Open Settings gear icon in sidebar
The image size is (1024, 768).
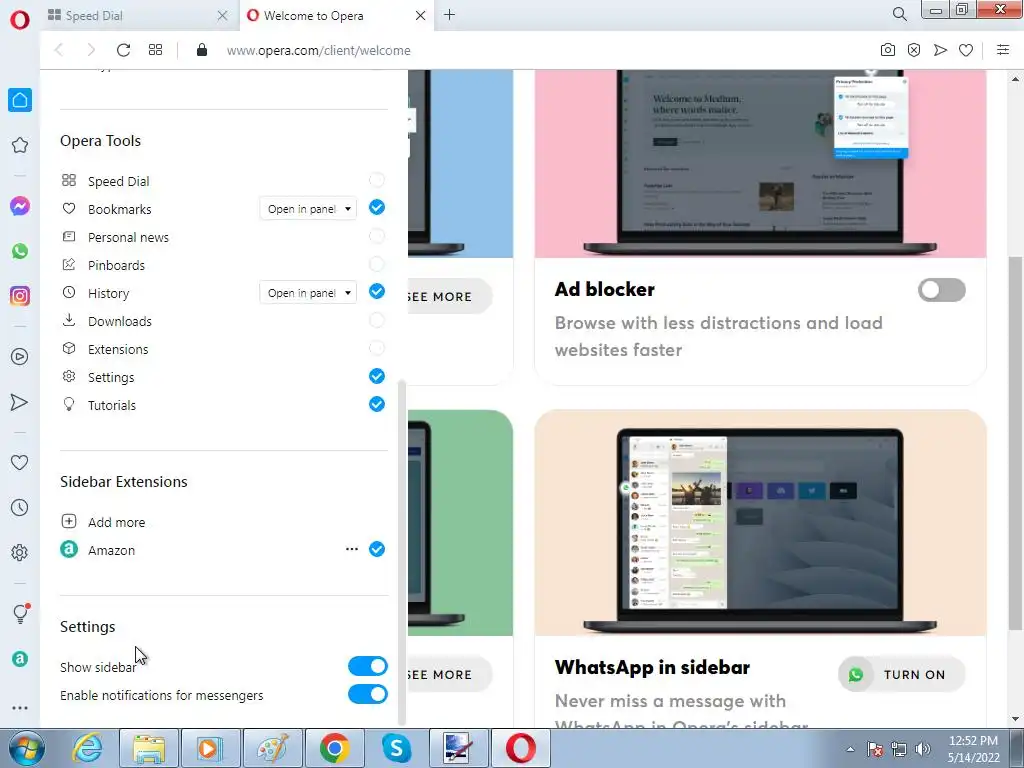20,552
